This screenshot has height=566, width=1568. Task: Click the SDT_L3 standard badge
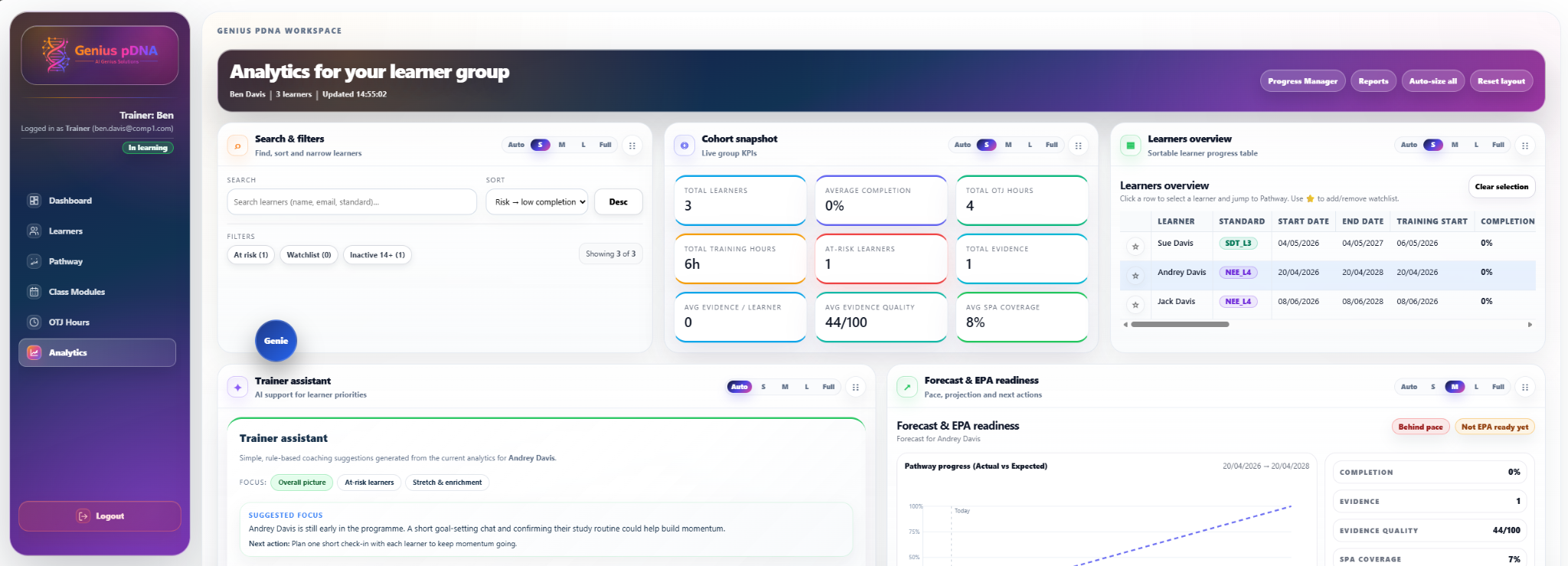click(1238, 243)
